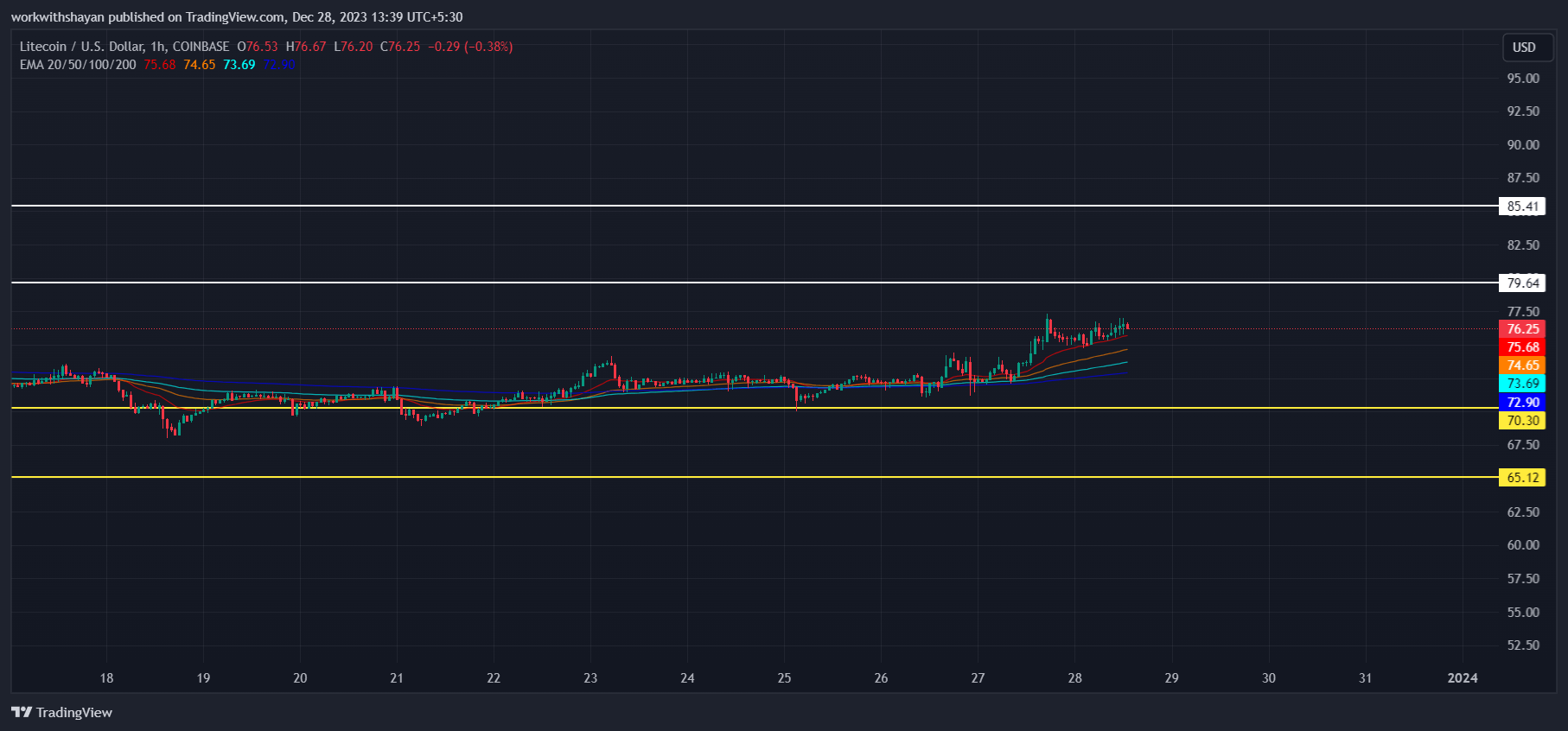Viewport: 1568px width, 731px height.
Task: Click the 57.50 price axis label
Action: [1523, 579]
